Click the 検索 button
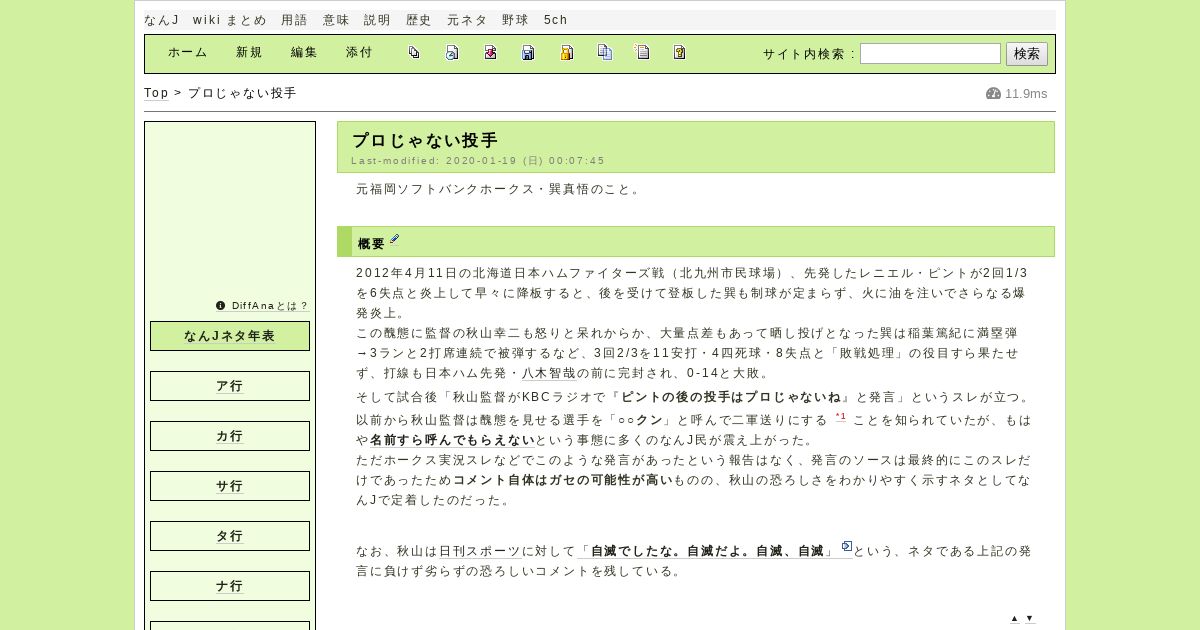 click(1027, 54)
